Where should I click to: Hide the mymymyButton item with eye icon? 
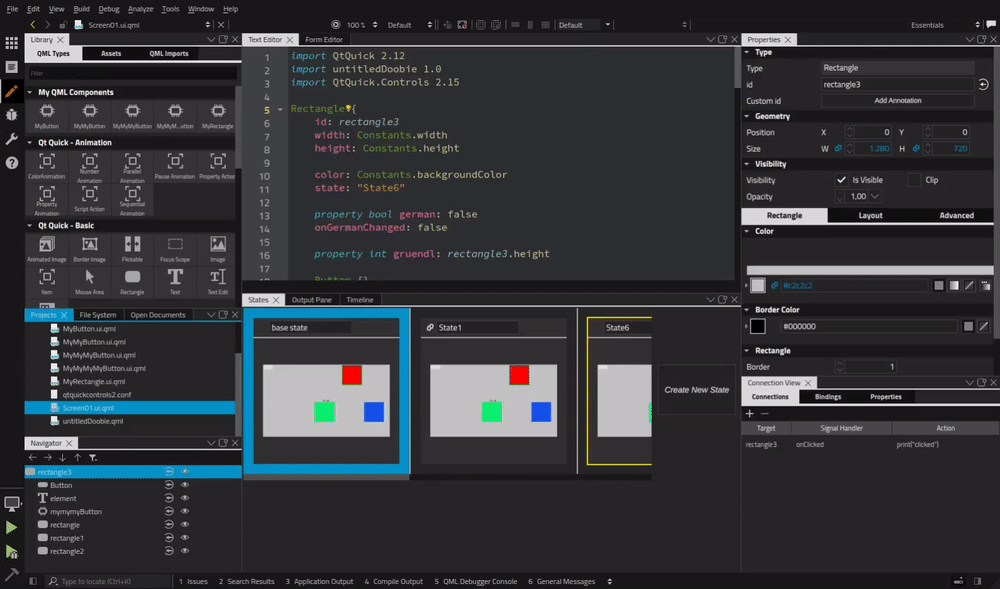click(x=185, y=511)
